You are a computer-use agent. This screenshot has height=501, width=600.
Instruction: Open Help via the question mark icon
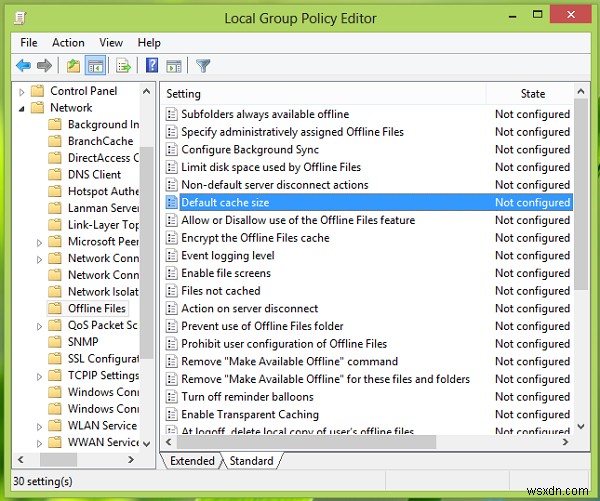click(x=152, y=65)
